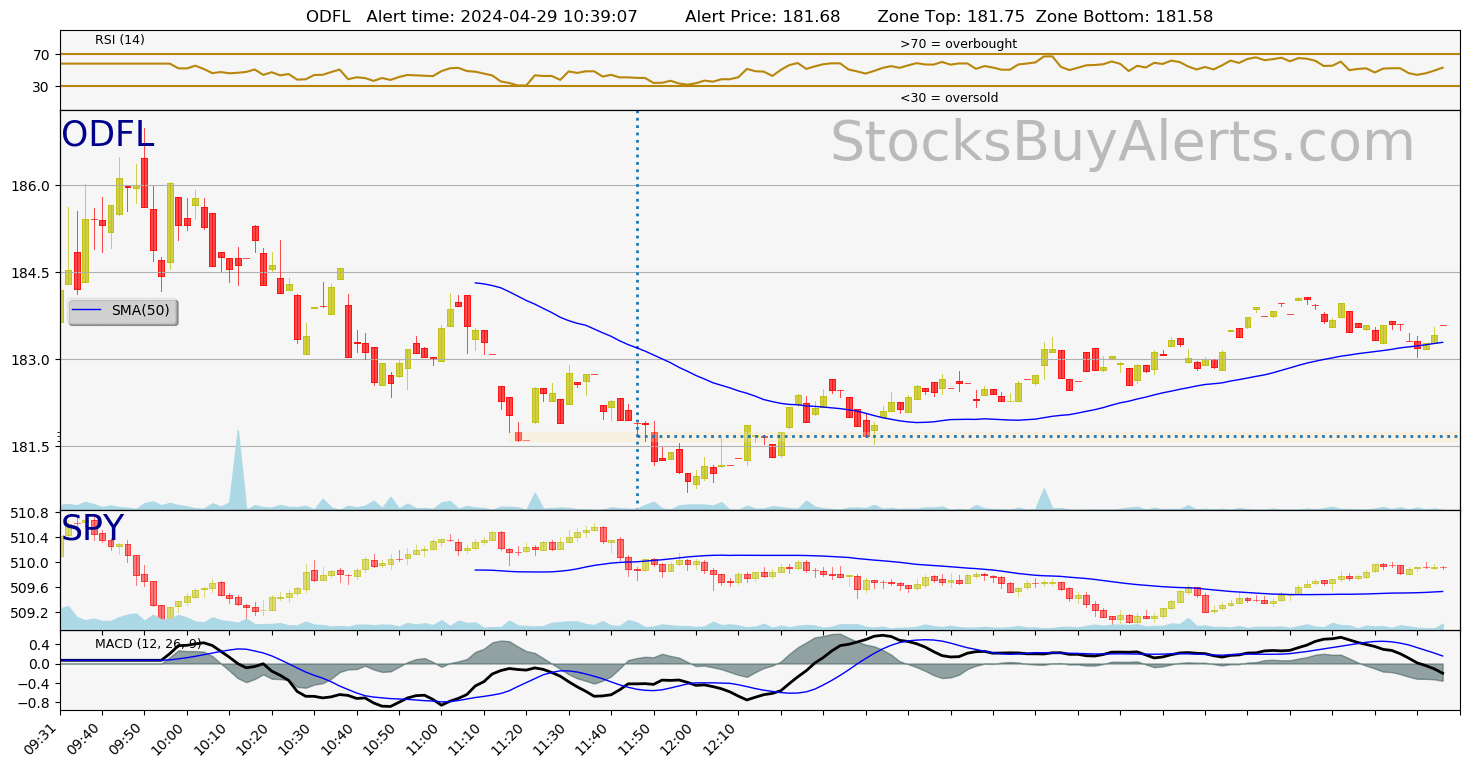The width and height of the screenshot is (1474, 768).
Task: Click the 09:40 time axis label
Action: [x=84, y=737]
